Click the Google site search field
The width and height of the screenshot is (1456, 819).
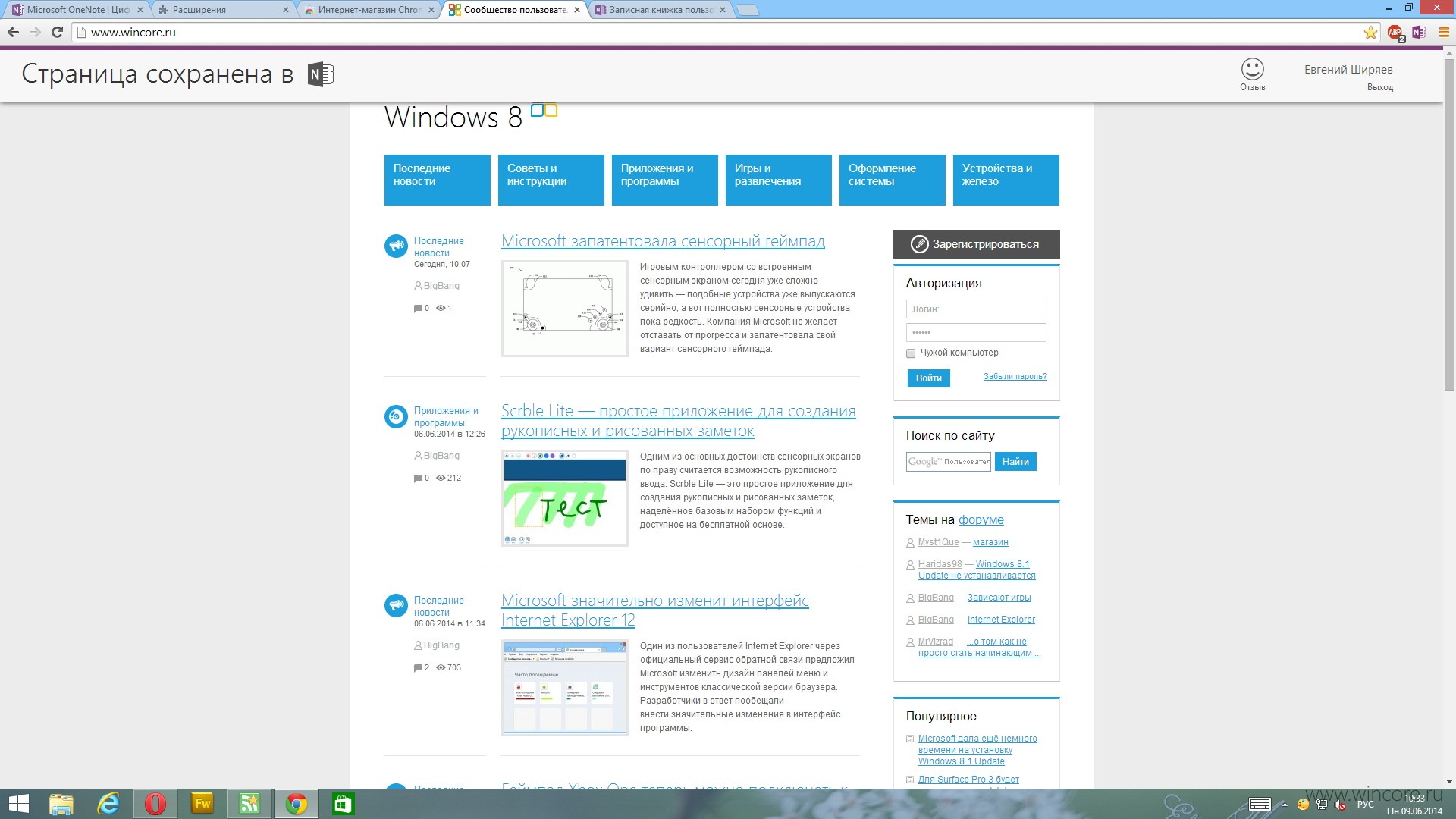[x=949, y=461]
